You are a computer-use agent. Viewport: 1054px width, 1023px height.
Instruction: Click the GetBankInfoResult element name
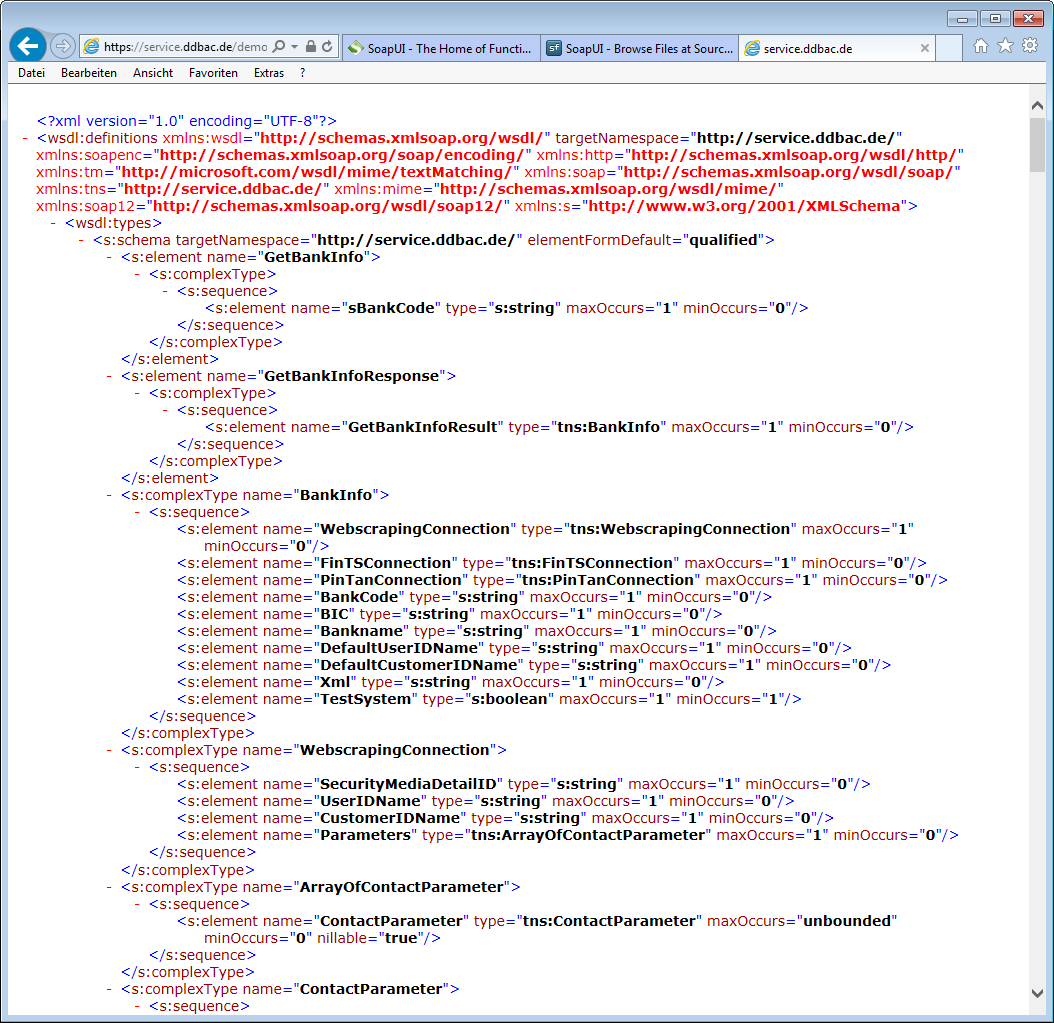coord(422,427)
